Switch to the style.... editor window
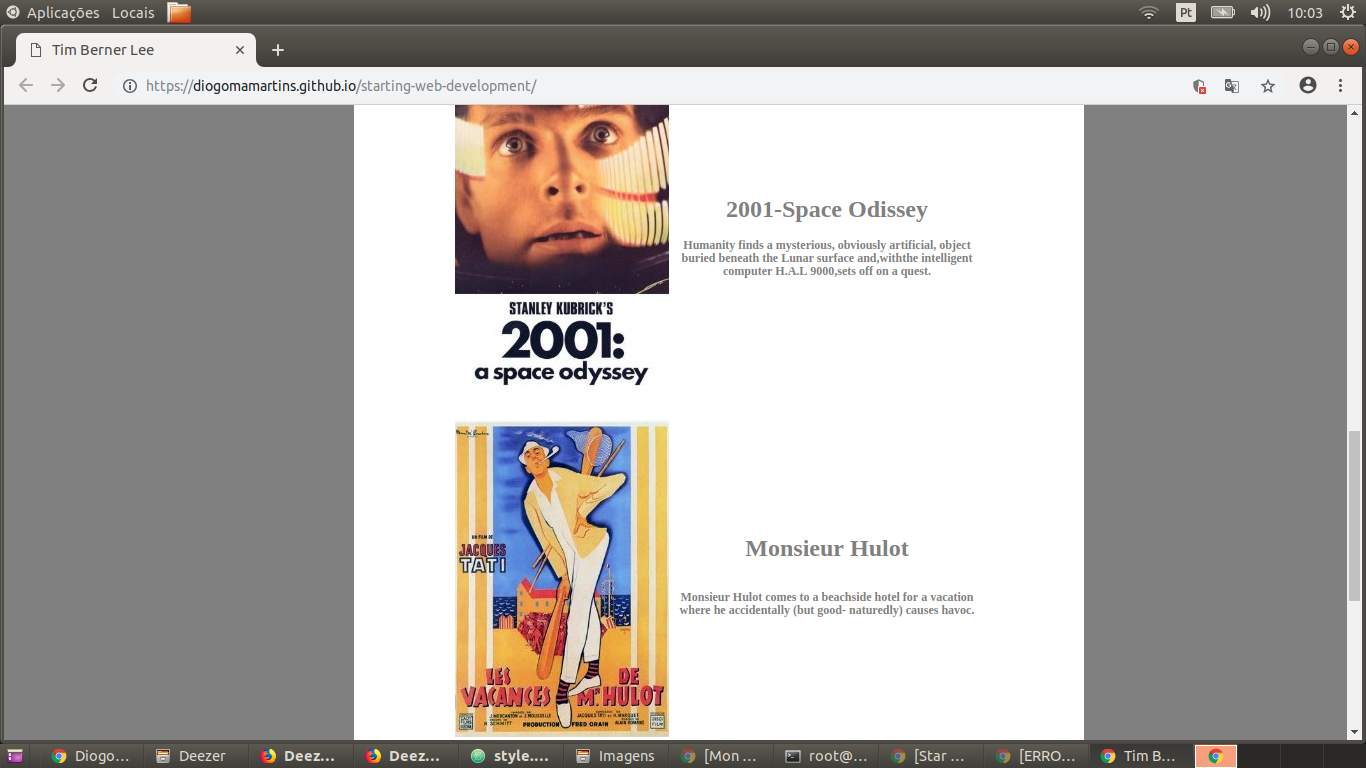Viewport: 1366px width, 768px height. click(510, 756)
